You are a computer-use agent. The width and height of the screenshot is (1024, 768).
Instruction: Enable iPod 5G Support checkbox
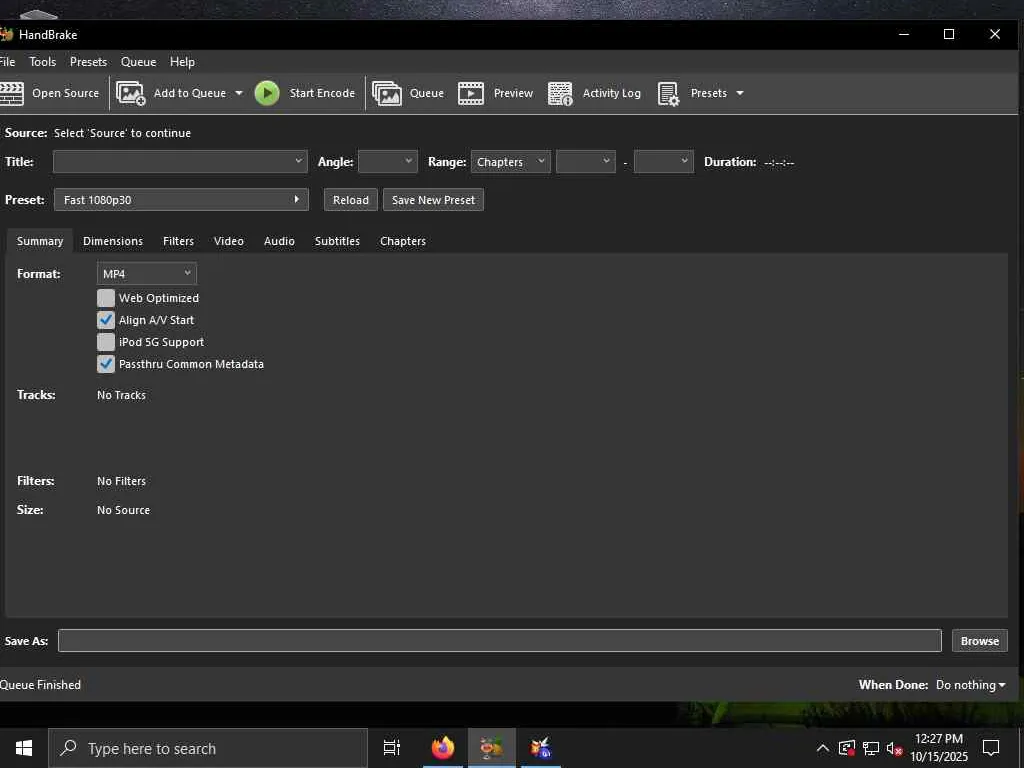tap(106, 342)
